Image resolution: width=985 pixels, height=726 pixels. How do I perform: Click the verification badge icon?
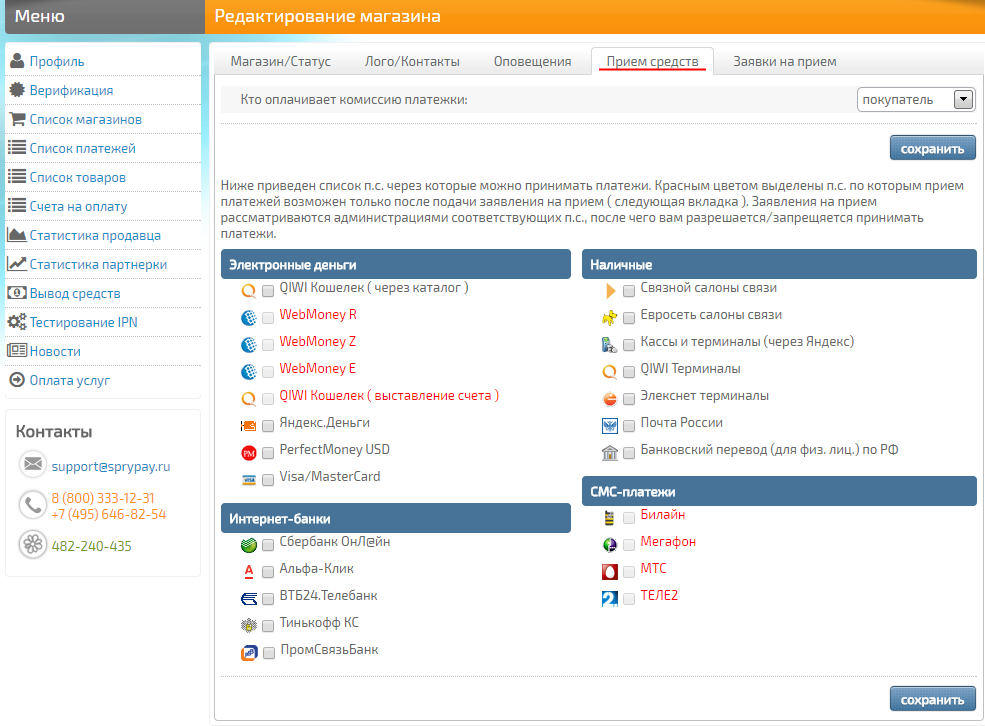point(17,90)
